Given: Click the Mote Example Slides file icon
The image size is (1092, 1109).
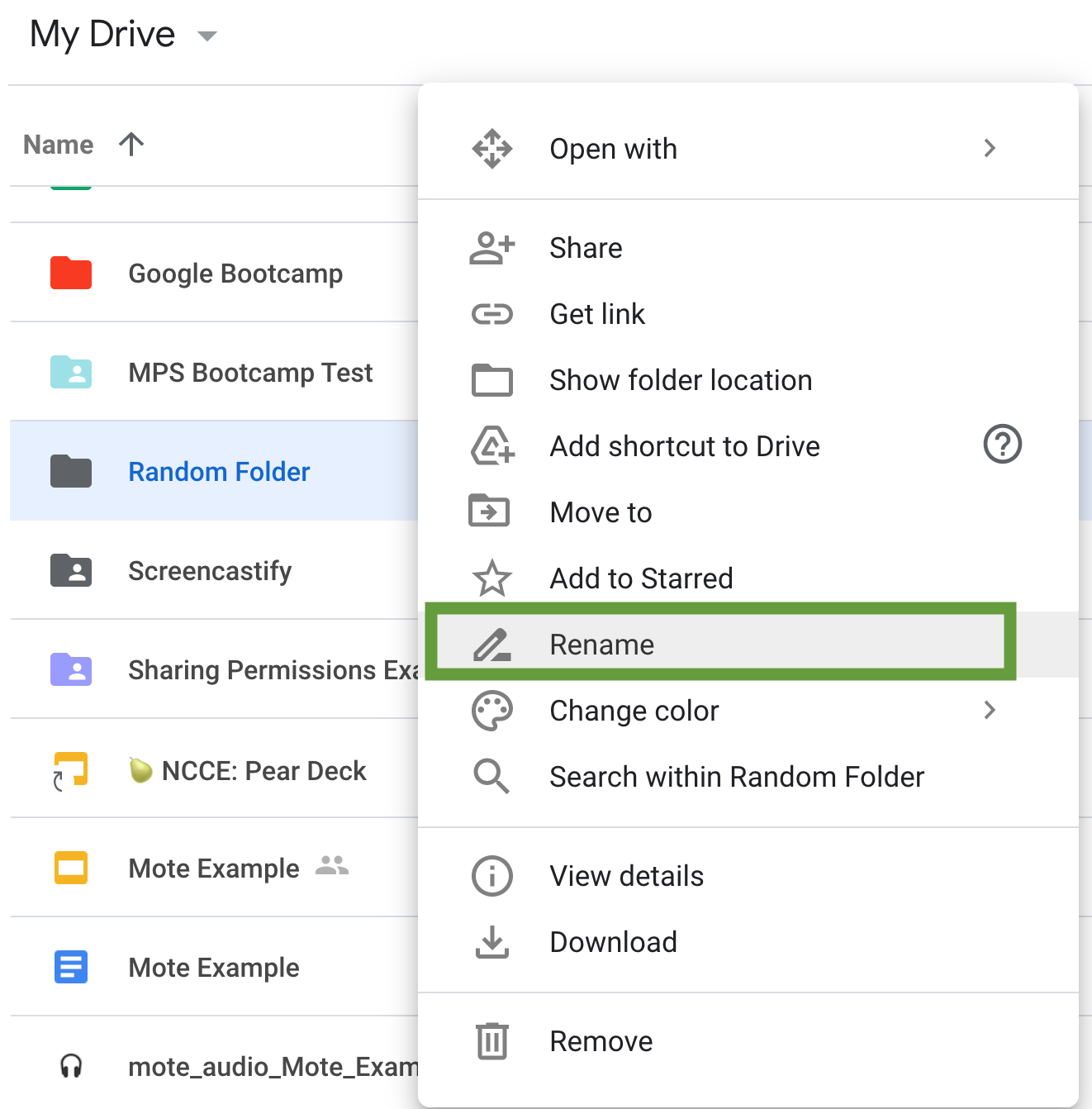Looking at the screenshot, I should tap(71, 869).
